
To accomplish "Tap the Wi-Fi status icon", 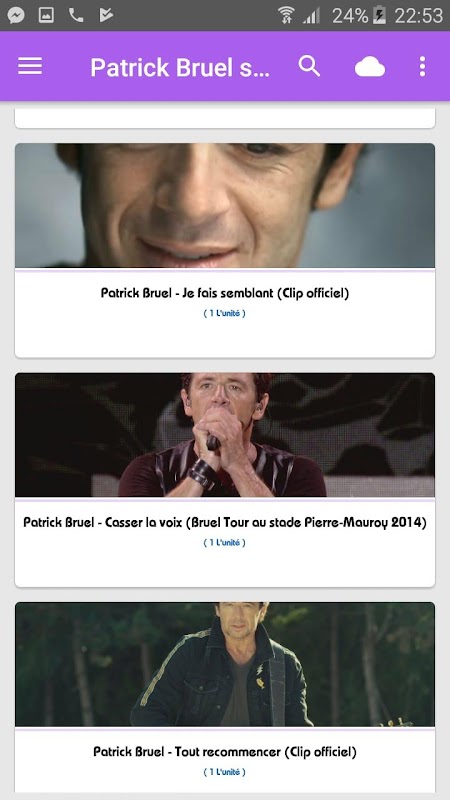I will pyautogui.click(x=286, y=15).
